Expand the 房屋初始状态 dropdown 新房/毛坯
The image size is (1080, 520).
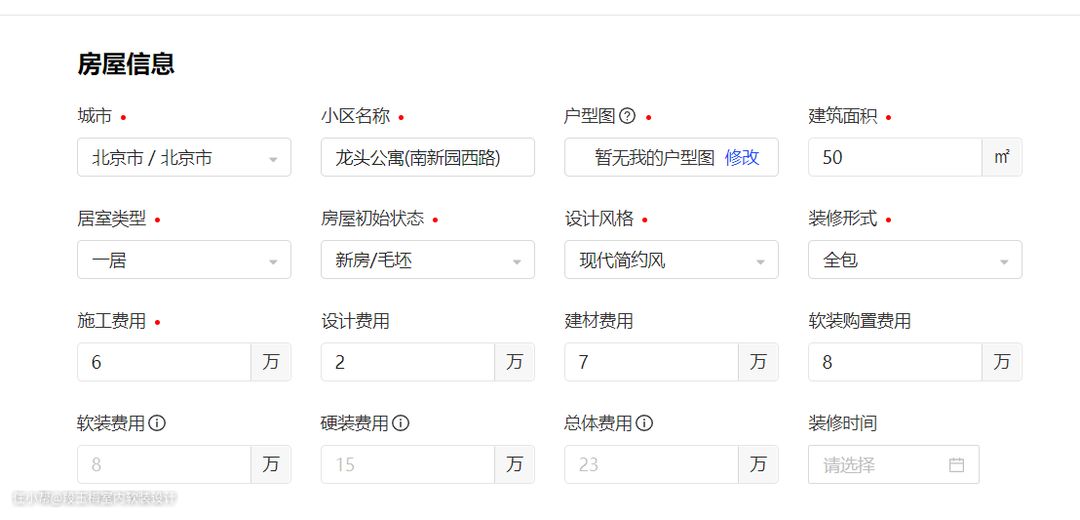(x=428, y=260)
